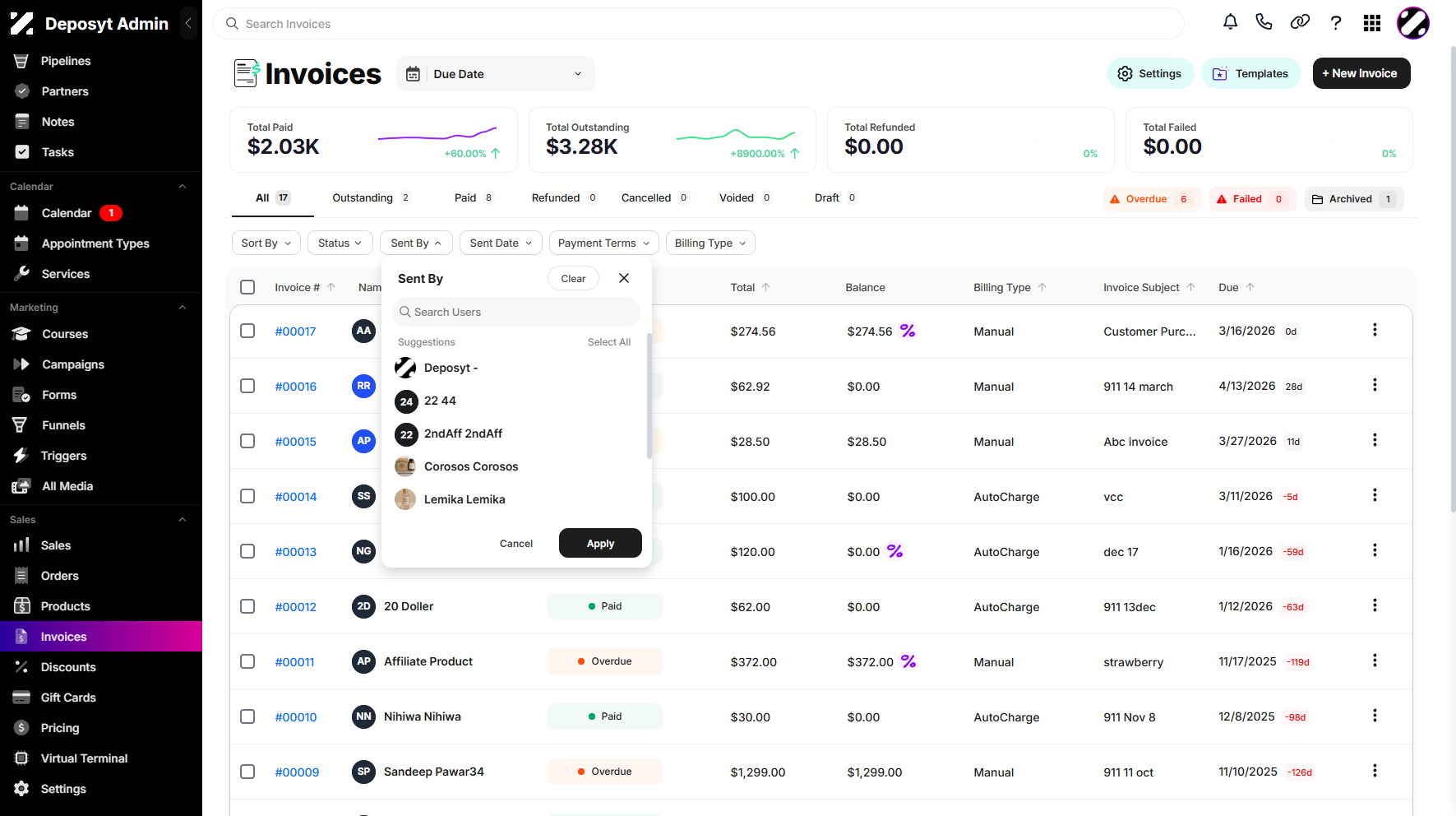Click the link chain icon in header
Image resolution: width=1456 pixels, height=816 pixels.
pos(1300,23)
